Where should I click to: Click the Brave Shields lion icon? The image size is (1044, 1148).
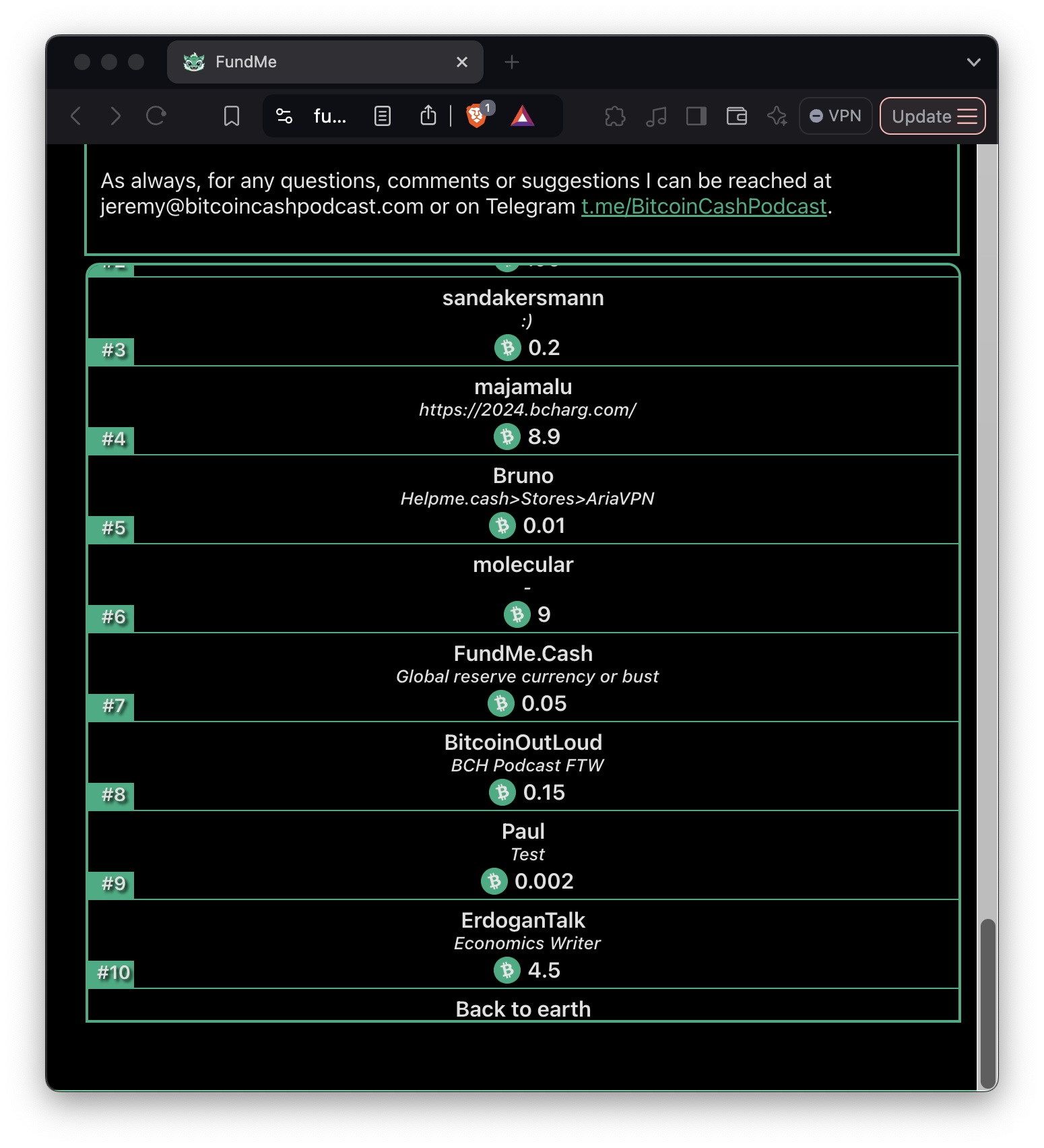(x=476, y=117)
